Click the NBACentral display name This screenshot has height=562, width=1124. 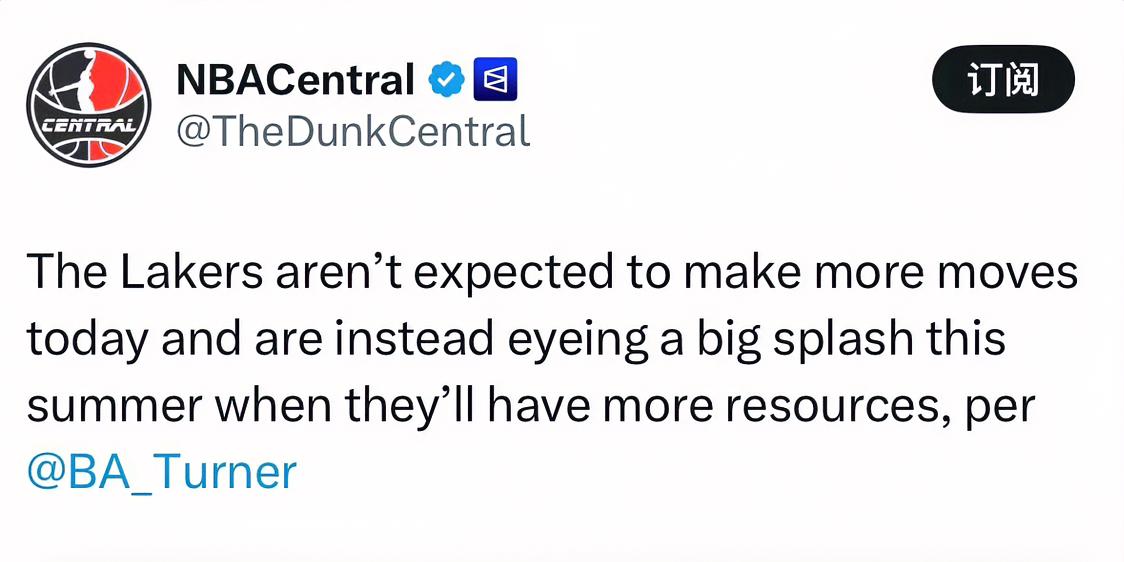pyautogui.click(x=295, y=80)
